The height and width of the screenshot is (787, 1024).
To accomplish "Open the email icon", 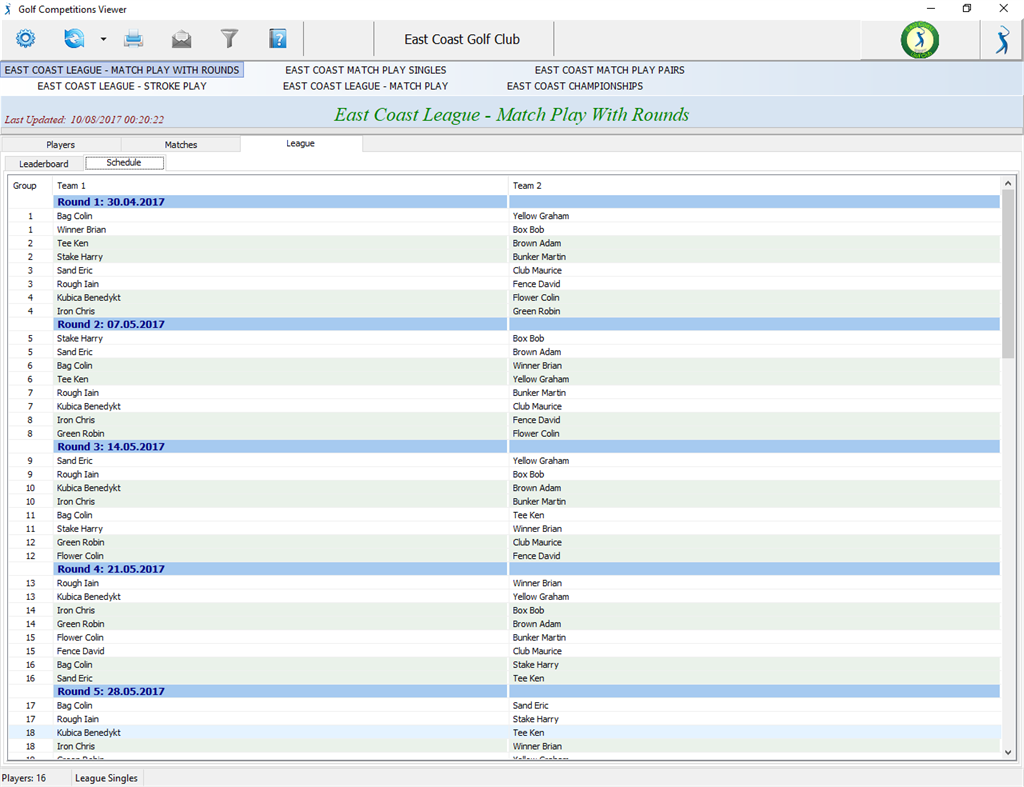I will (182, 39).
